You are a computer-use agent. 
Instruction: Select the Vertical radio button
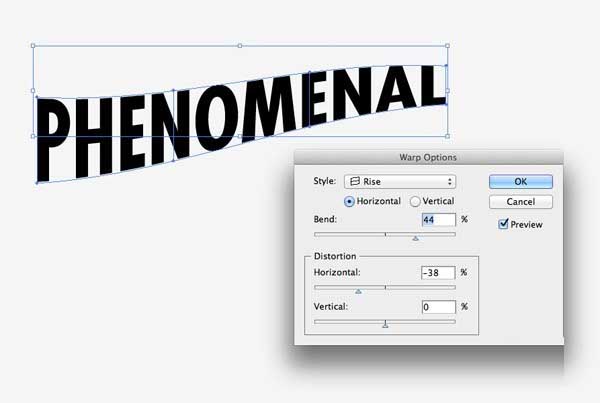415,201
